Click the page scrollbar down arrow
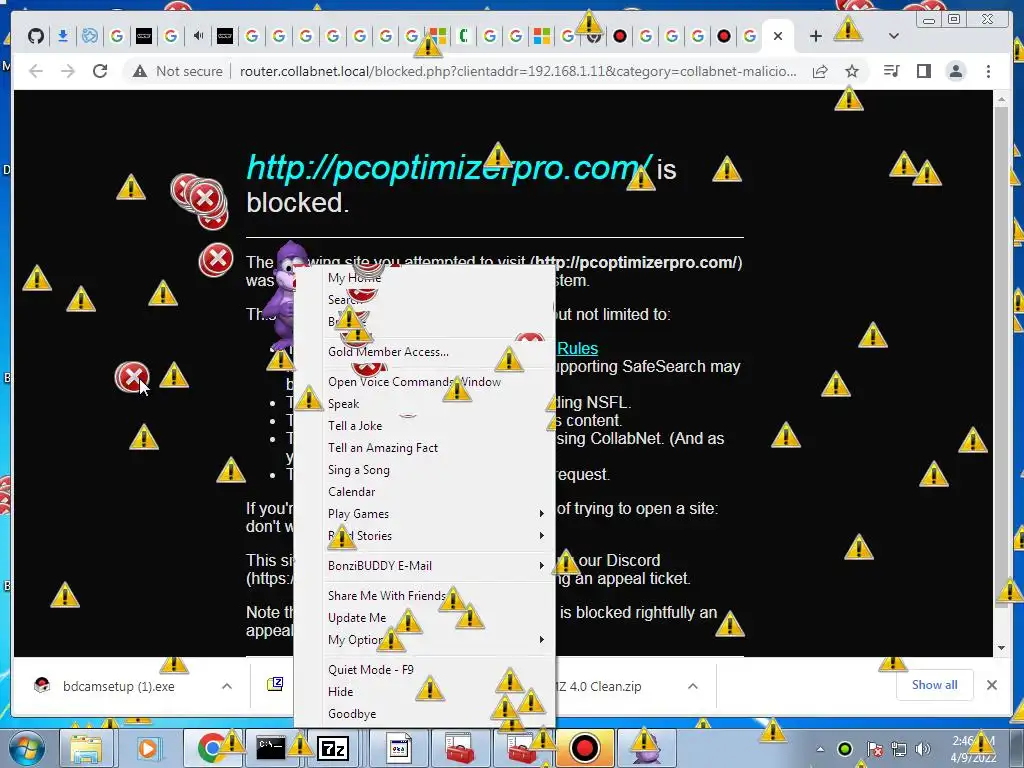 click(x=1002, y=648)
